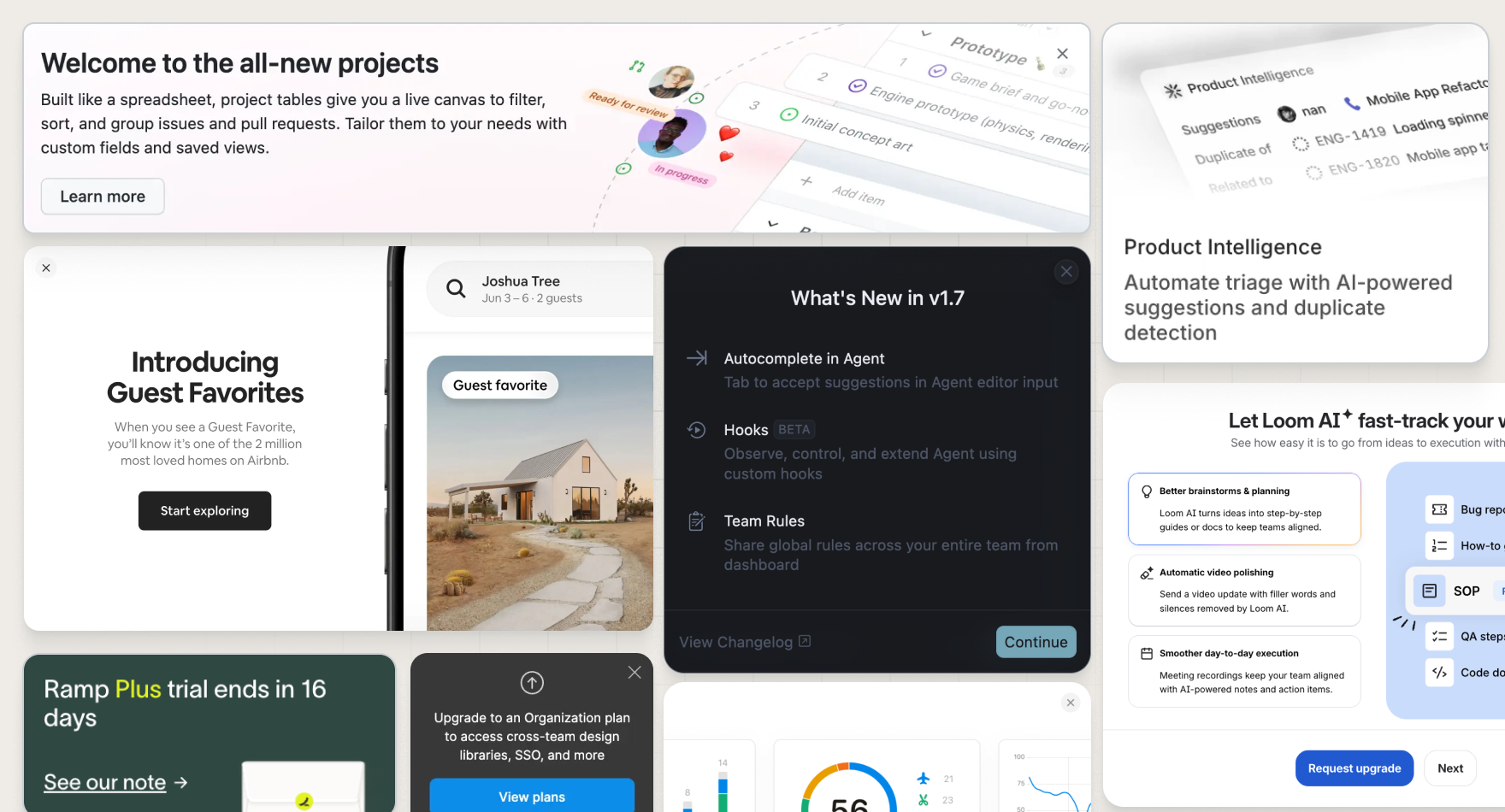This screenshot has width=1505, height=812.
Task: Click Continue in the What's New dialog
Action: pos(1036,642)
